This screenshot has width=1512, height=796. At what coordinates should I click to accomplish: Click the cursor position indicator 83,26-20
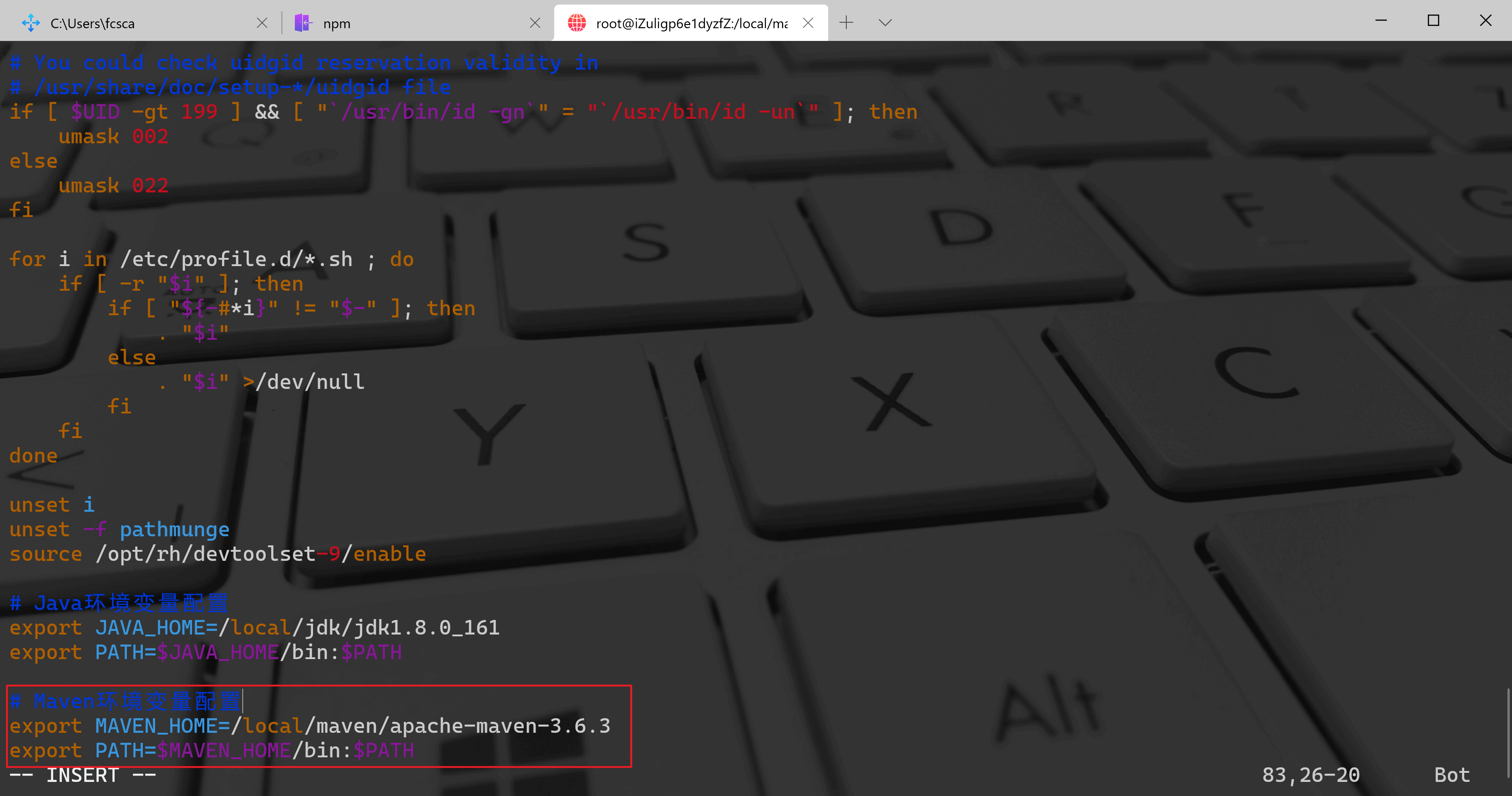(x=1310, y=775)
